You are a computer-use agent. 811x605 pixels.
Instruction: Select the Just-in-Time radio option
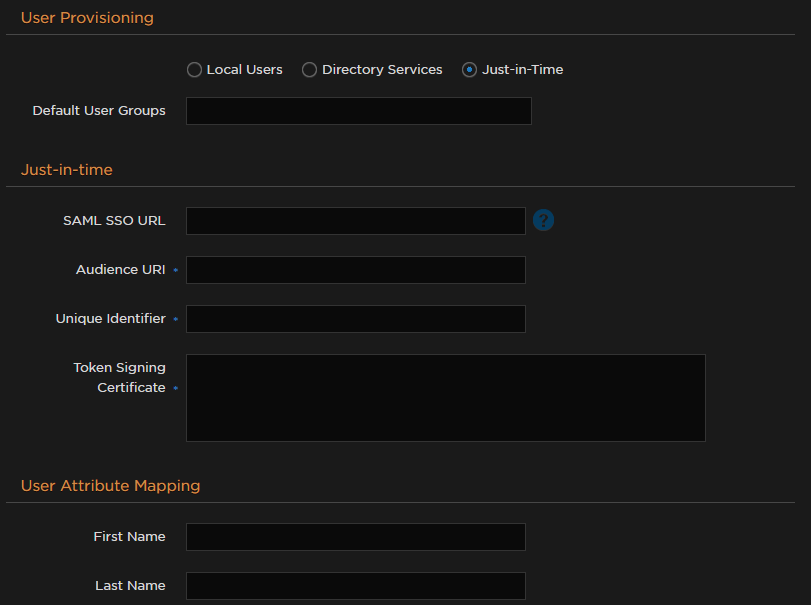coord(469,70)
